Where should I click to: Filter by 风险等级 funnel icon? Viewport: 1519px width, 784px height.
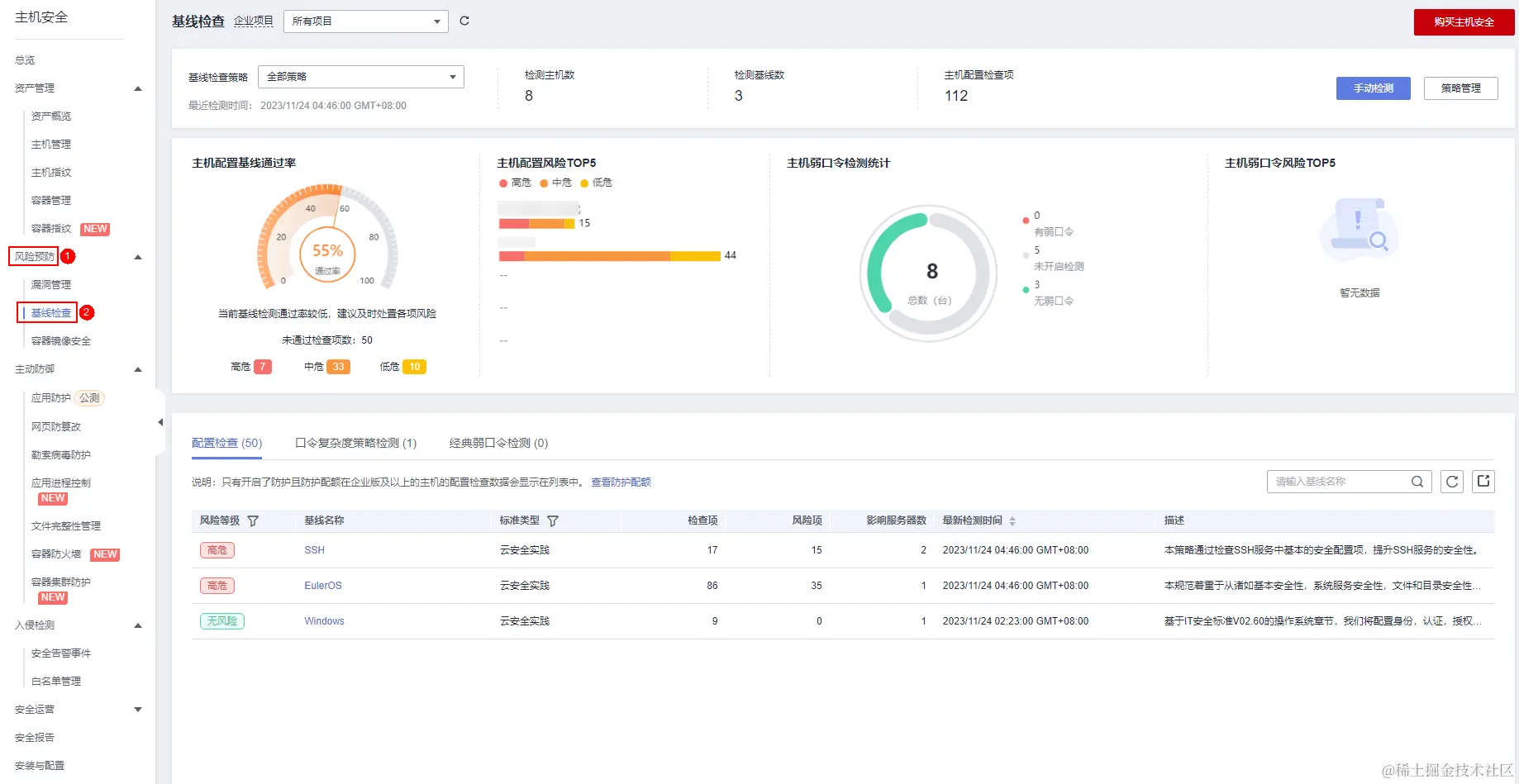[x=253, y=520]
